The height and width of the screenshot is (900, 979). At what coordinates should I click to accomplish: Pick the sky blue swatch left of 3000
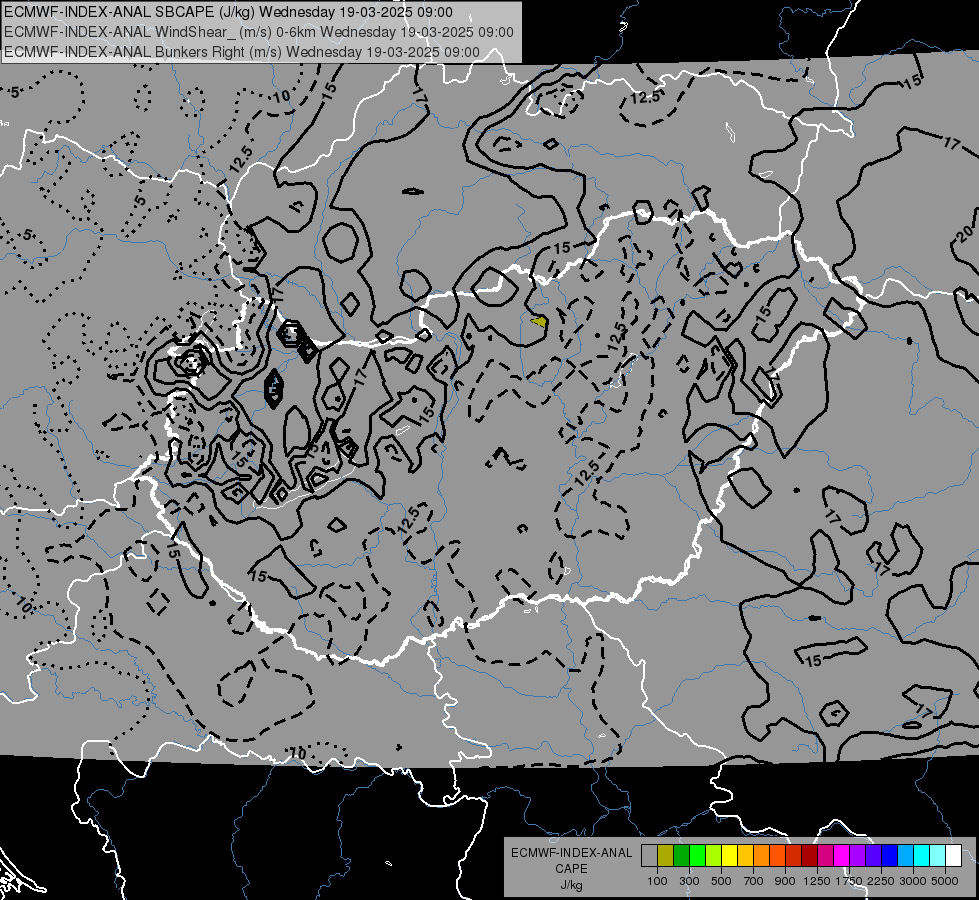click(905, 856)
